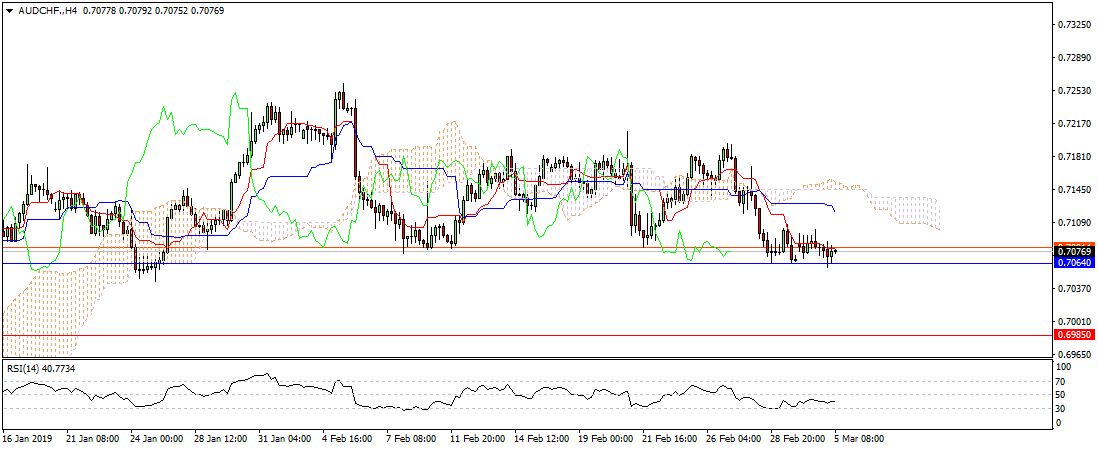1098x450 pixels.
Task: Click the time axis label 11 Feb 20:00
Action: pos(478,439)
